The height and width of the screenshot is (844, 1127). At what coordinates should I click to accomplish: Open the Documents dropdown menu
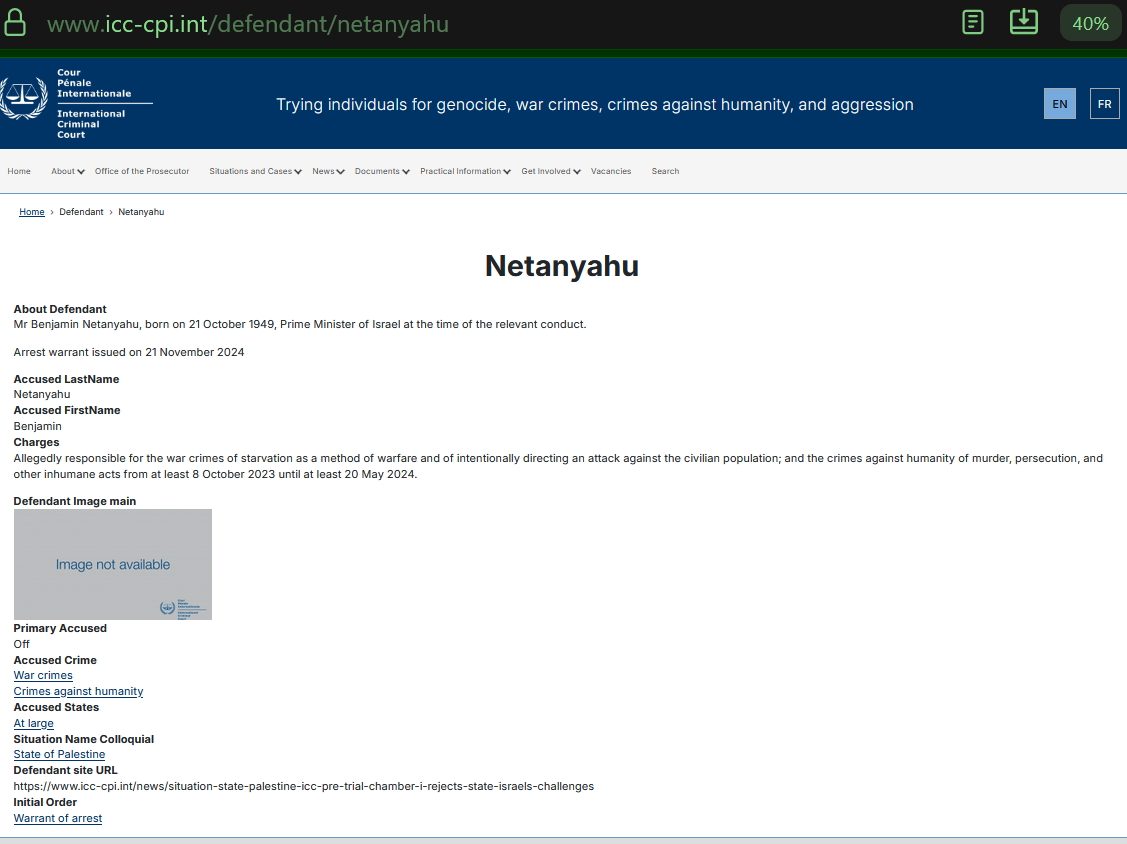tap(381, 171)
